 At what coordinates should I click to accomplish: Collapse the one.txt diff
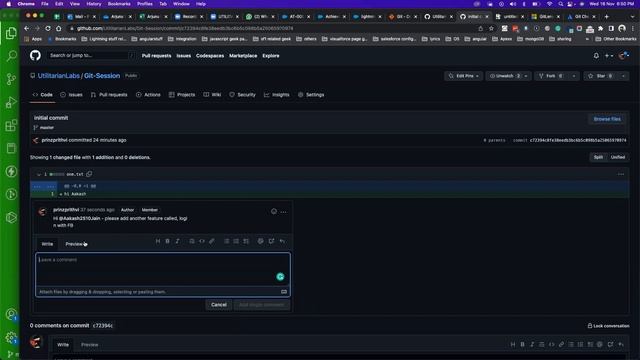(x=39, y=174)
